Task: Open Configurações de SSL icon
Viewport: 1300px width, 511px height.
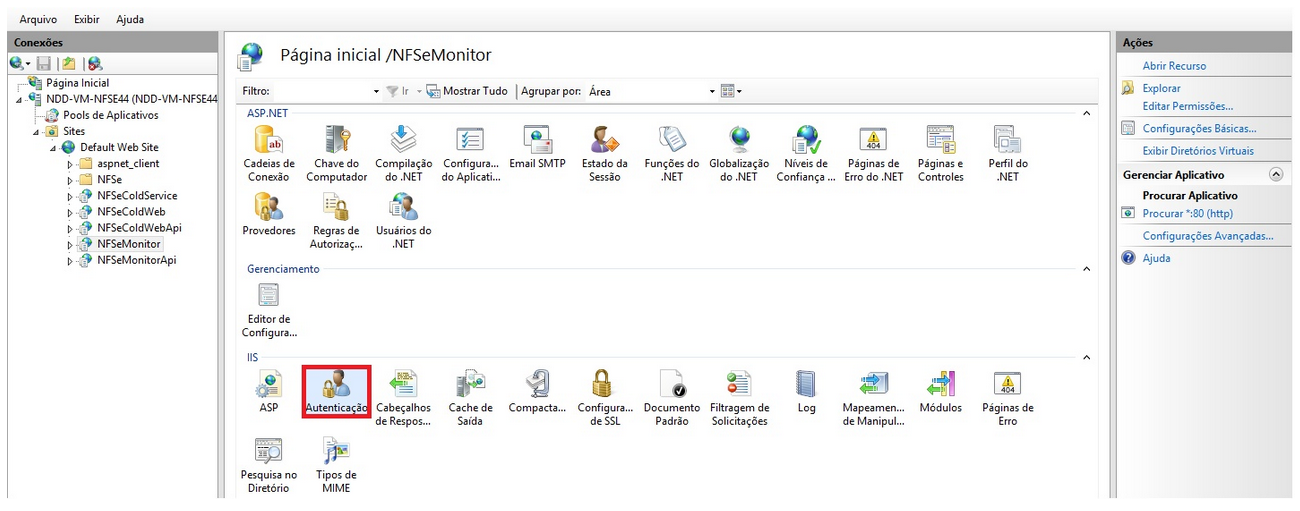Action: click(604, 398)
